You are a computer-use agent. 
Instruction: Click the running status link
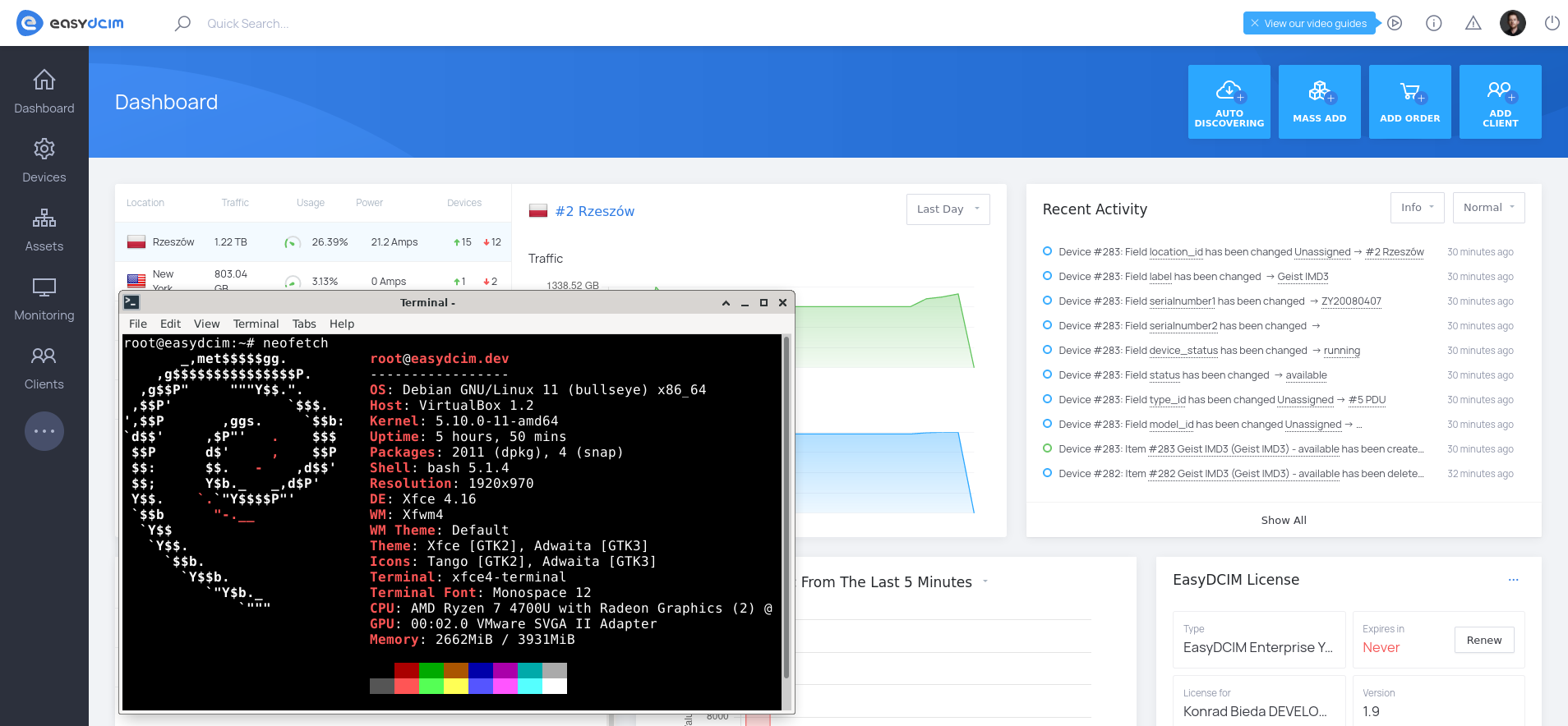[x=1341, y=351]
